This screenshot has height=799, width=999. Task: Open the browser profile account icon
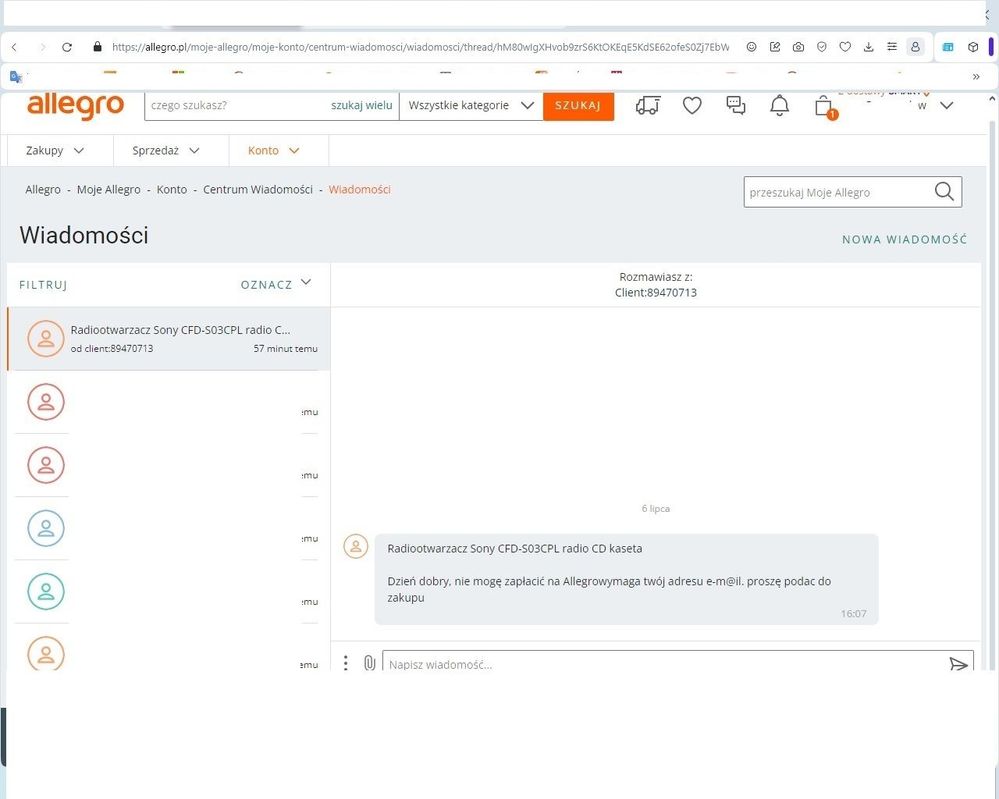pyautogui.click(x=916, y=47)
